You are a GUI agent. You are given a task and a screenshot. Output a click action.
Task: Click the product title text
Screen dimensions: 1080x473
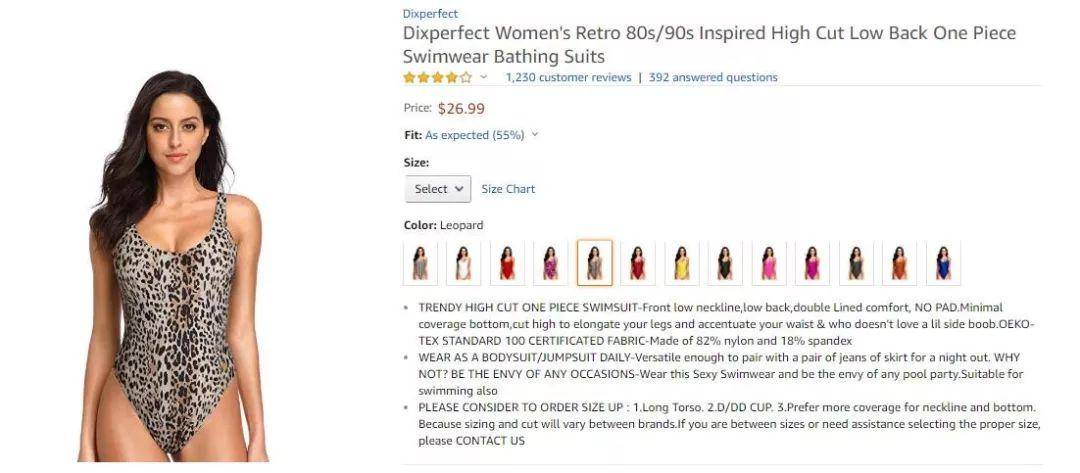[708, 44]
